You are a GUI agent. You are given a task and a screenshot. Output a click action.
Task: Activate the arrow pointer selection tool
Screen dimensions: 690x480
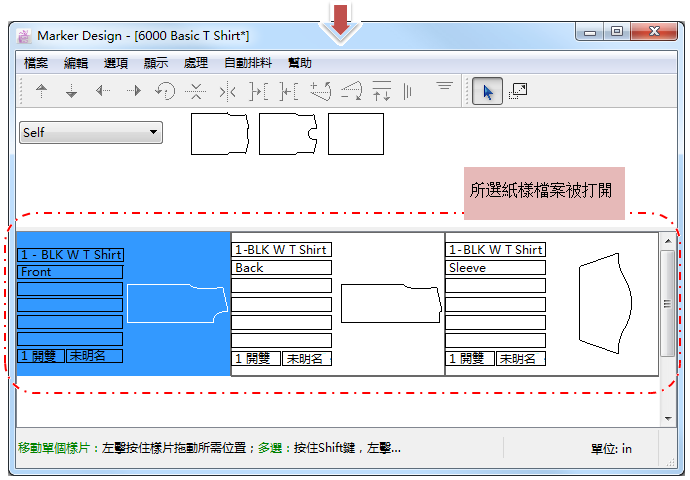coord(487,91)
